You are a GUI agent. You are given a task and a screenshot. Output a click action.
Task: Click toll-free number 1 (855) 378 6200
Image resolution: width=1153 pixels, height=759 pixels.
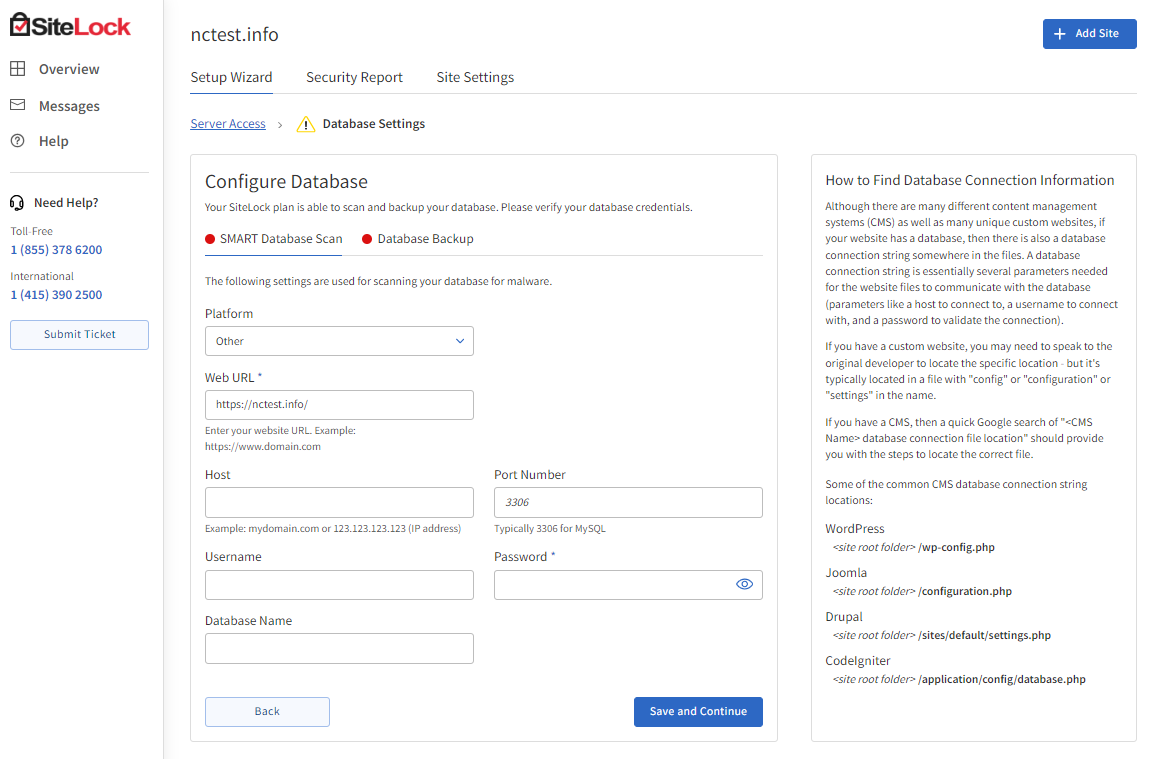click(x=57, y=250)
